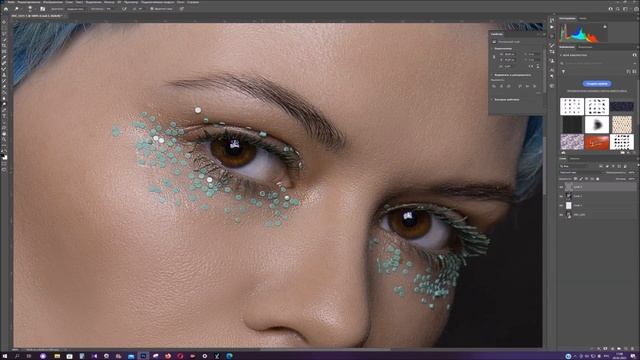Click flip horizontal icon in Properties panel
640x360 pixels.
coord(532,66)
